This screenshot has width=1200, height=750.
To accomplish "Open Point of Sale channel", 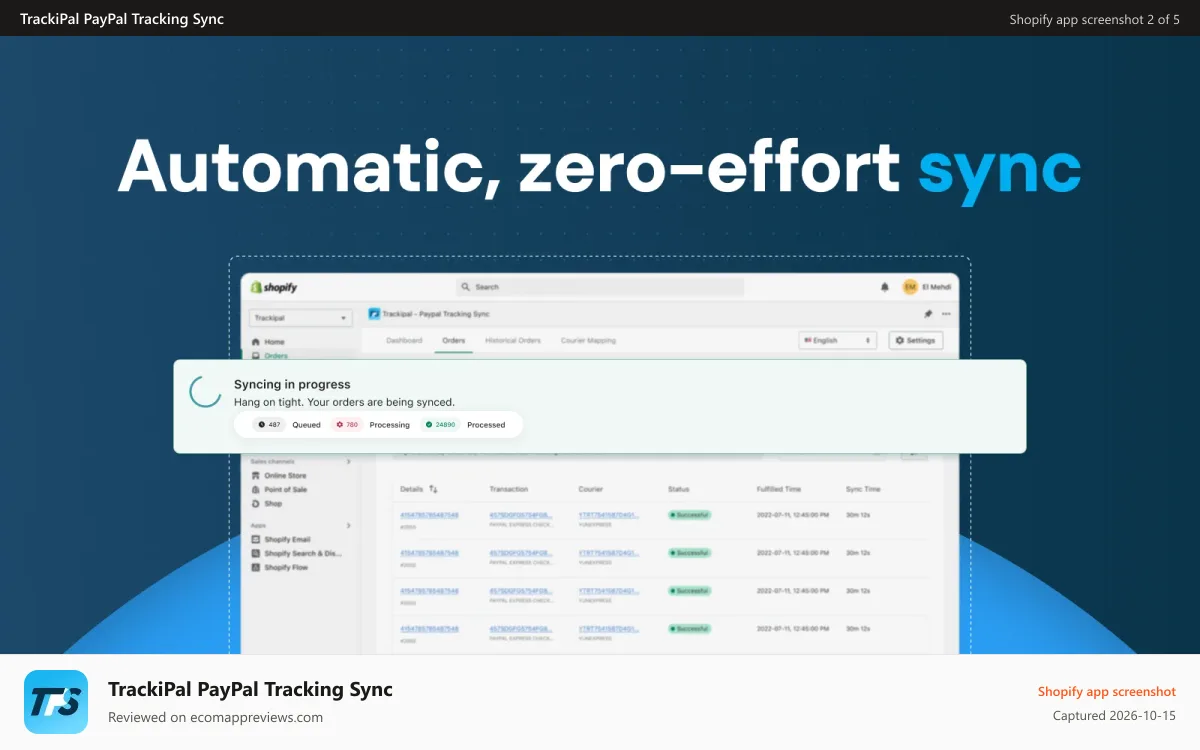I will pos(285,490).
